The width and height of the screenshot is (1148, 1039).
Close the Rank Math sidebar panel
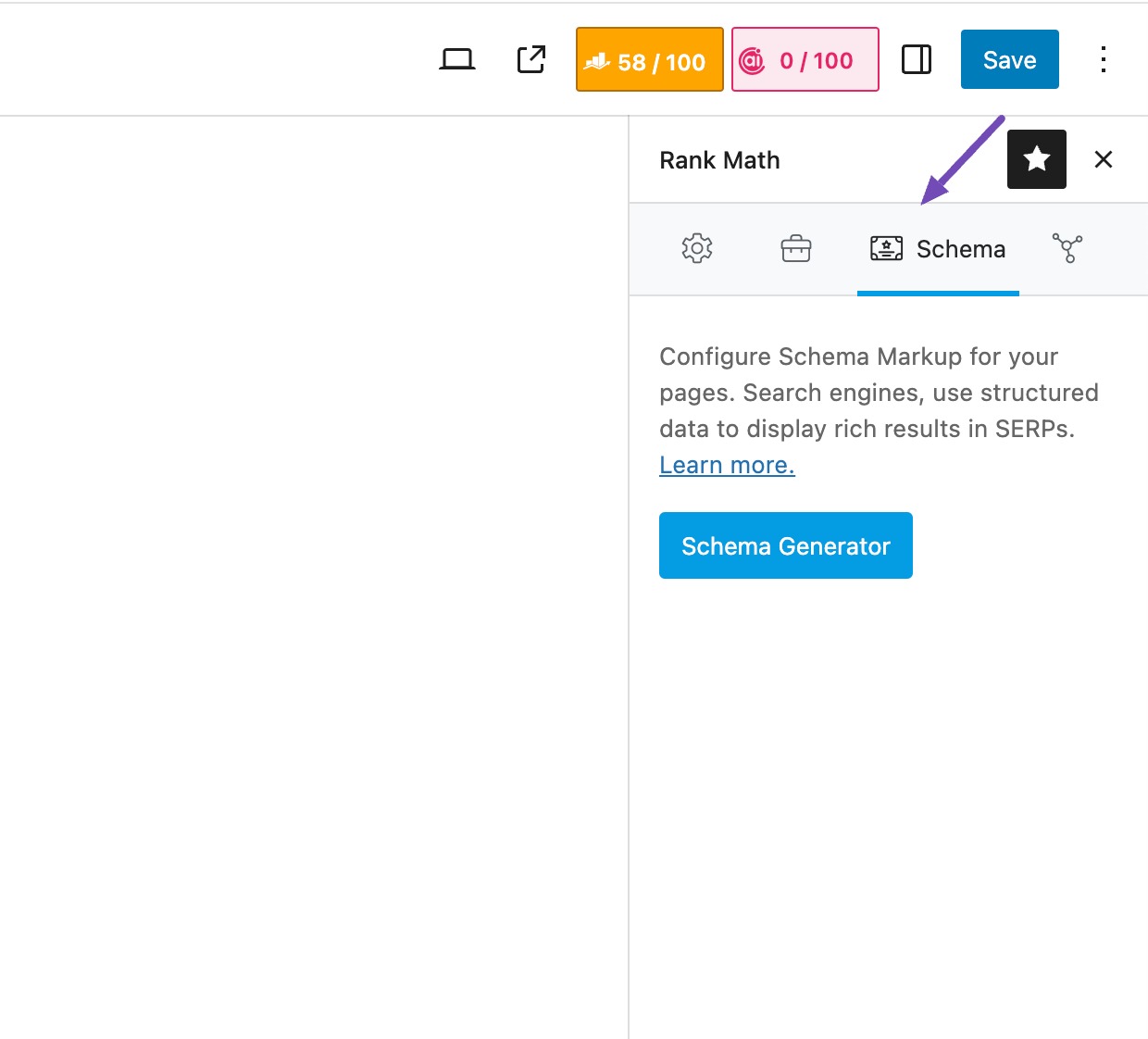pos(1103,159)
